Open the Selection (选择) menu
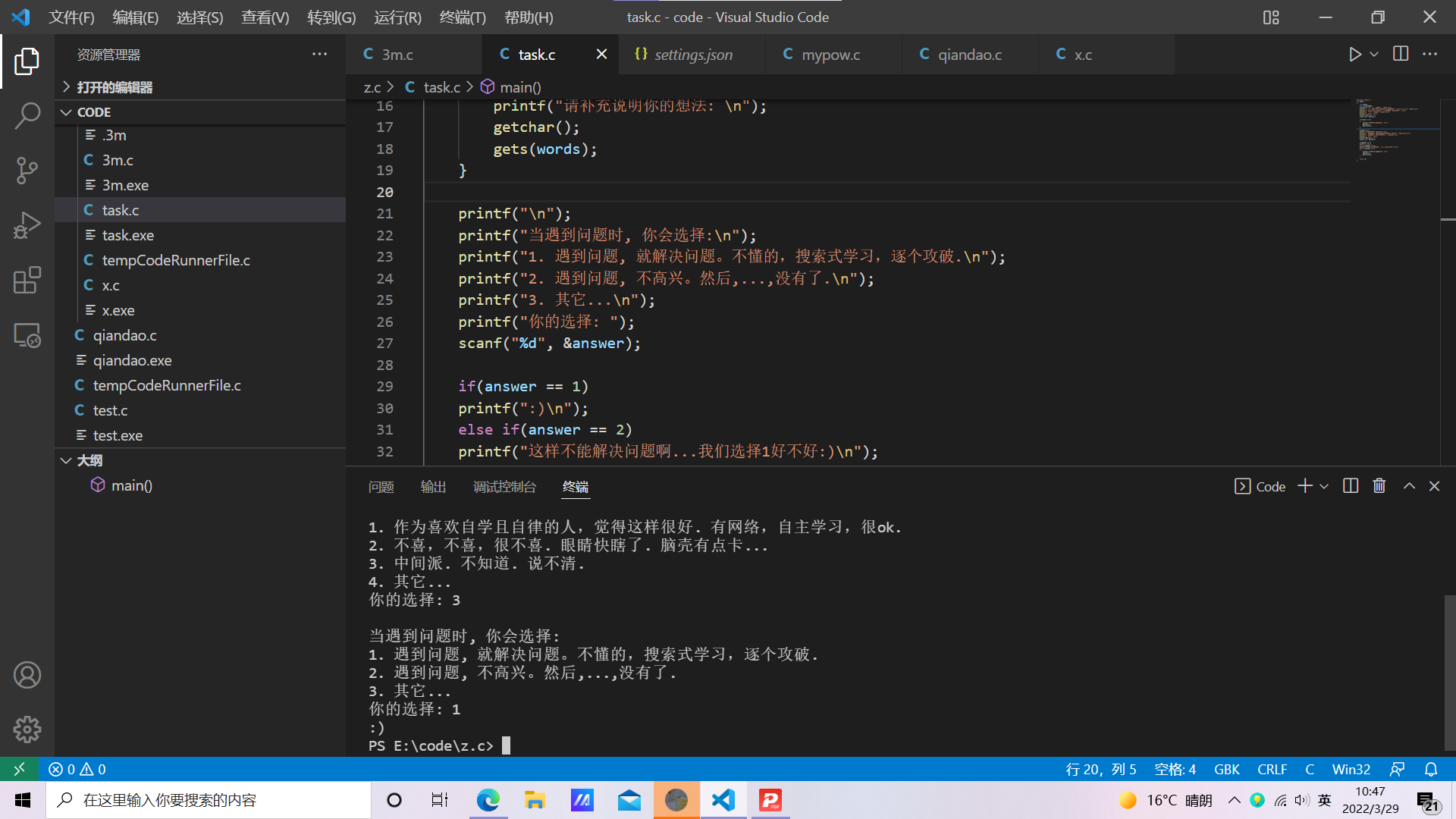 (200, 17)
